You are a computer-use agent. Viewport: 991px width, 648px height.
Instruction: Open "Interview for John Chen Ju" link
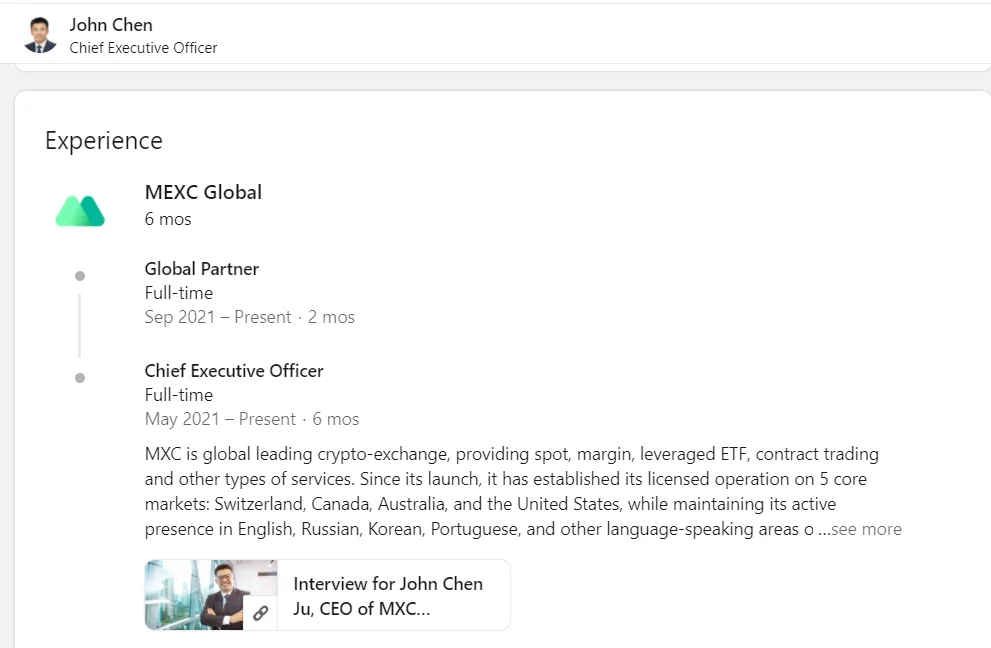[x=388, y=596]
